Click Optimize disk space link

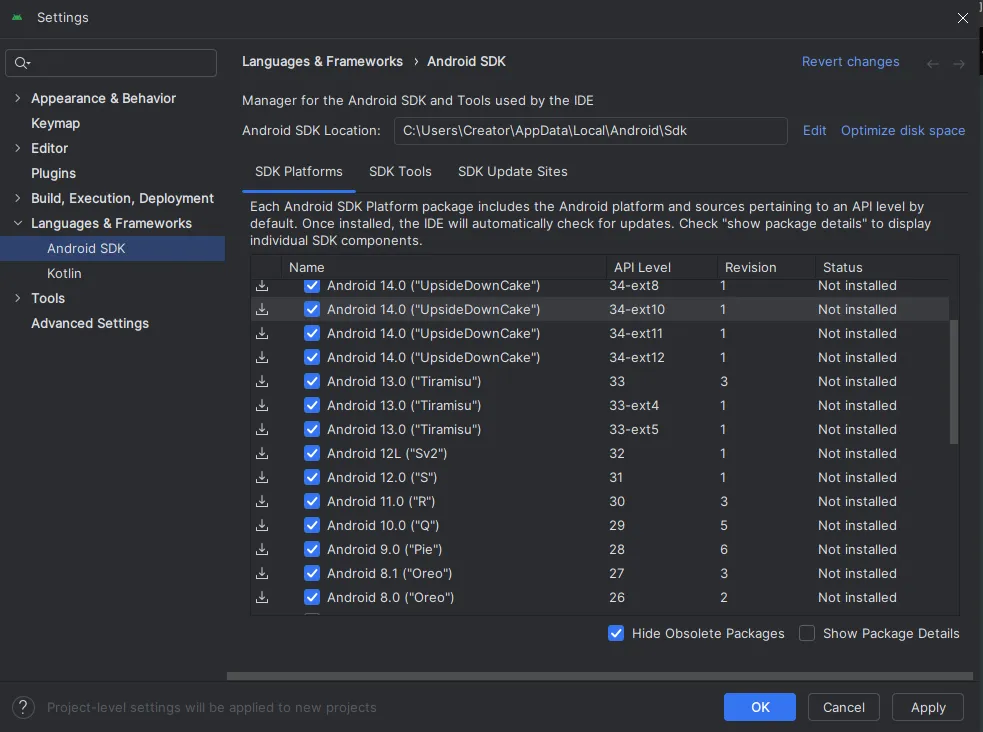[903, 130]
